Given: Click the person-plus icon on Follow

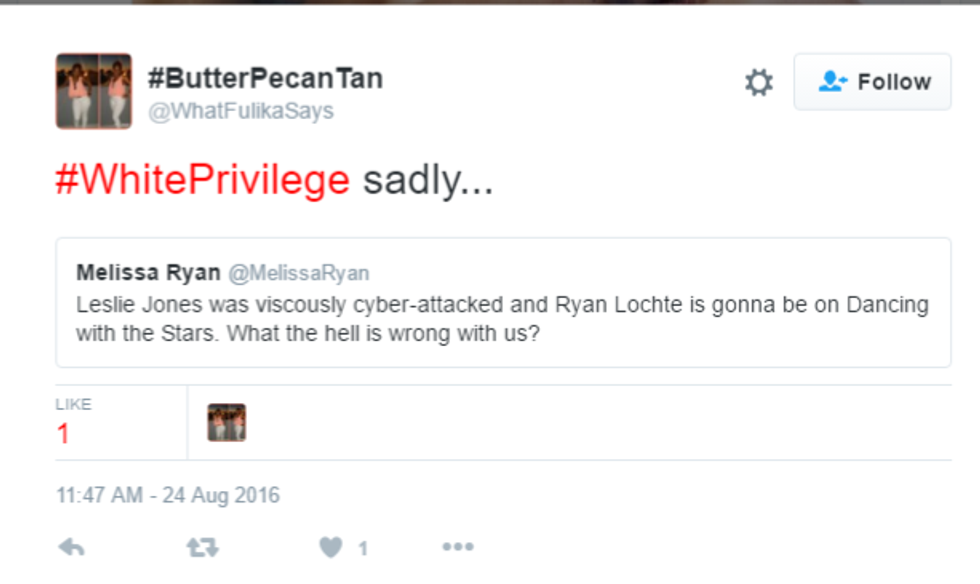Looking at the screenshot, I should coord(832,82).
